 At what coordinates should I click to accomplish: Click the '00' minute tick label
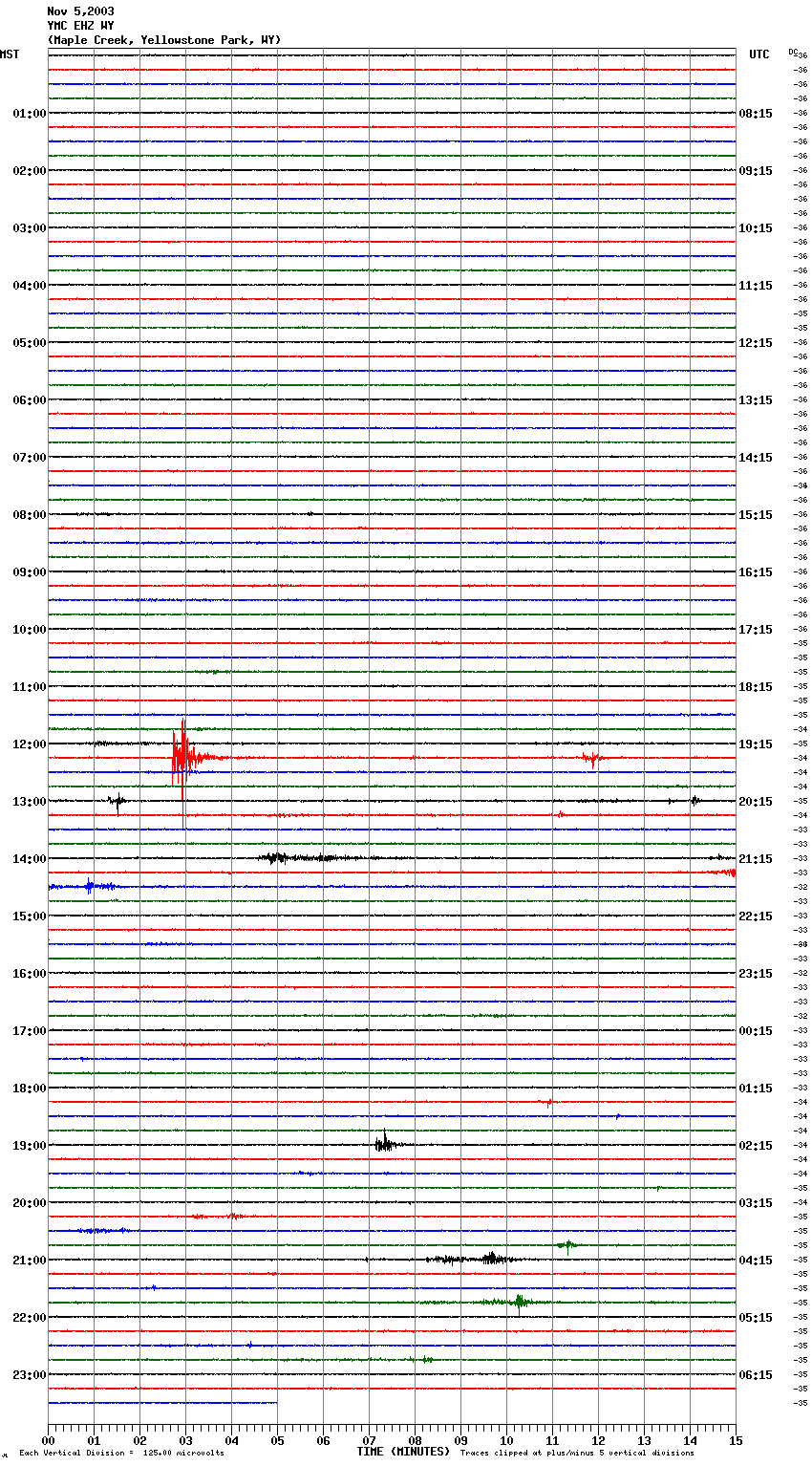(48, 1440)
